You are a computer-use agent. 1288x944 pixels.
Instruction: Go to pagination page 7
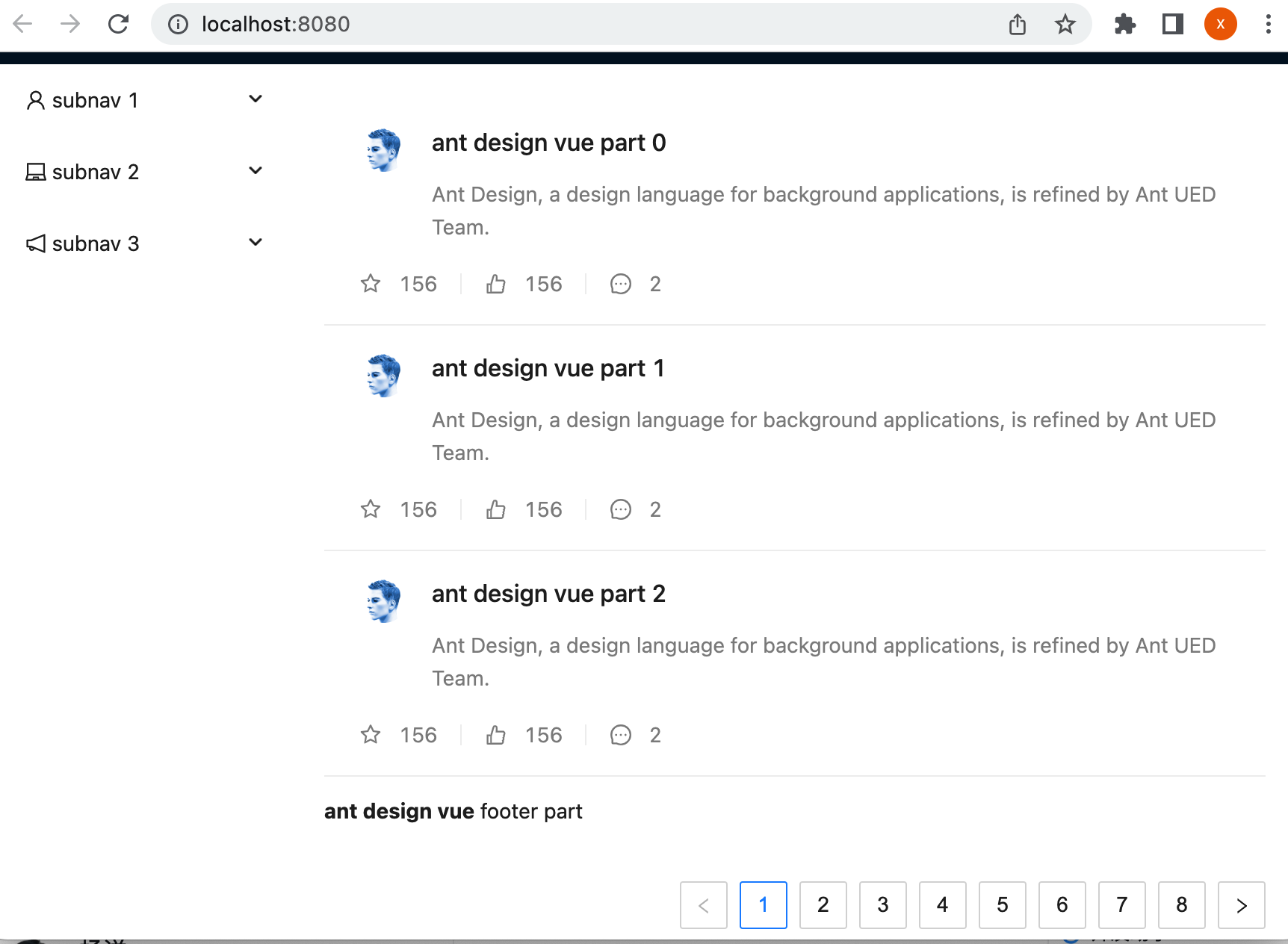click(x=1122, y=905)
